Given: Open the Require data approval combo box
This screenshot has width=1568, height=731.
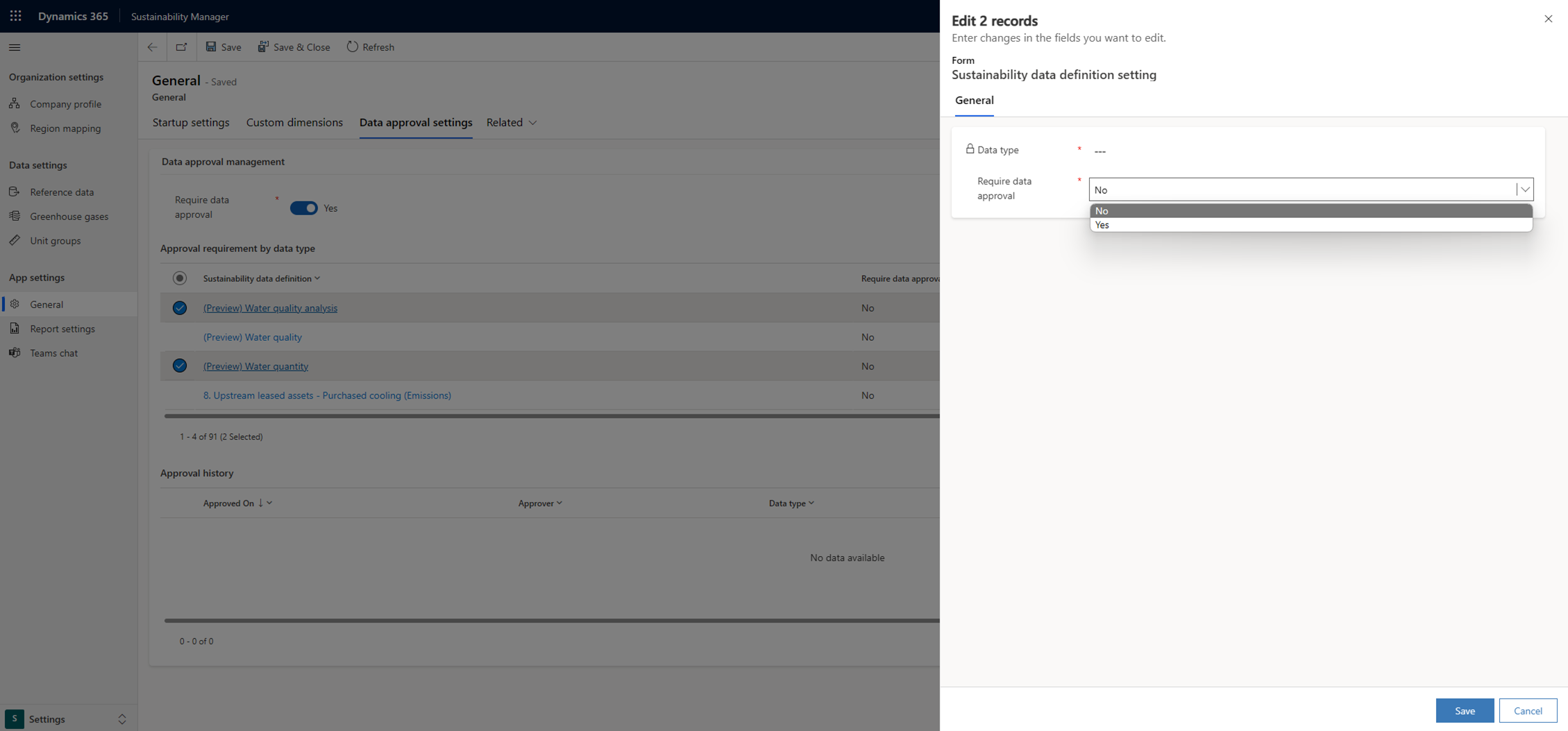Looking at the screenshot, I should [x=1311, y=190].
